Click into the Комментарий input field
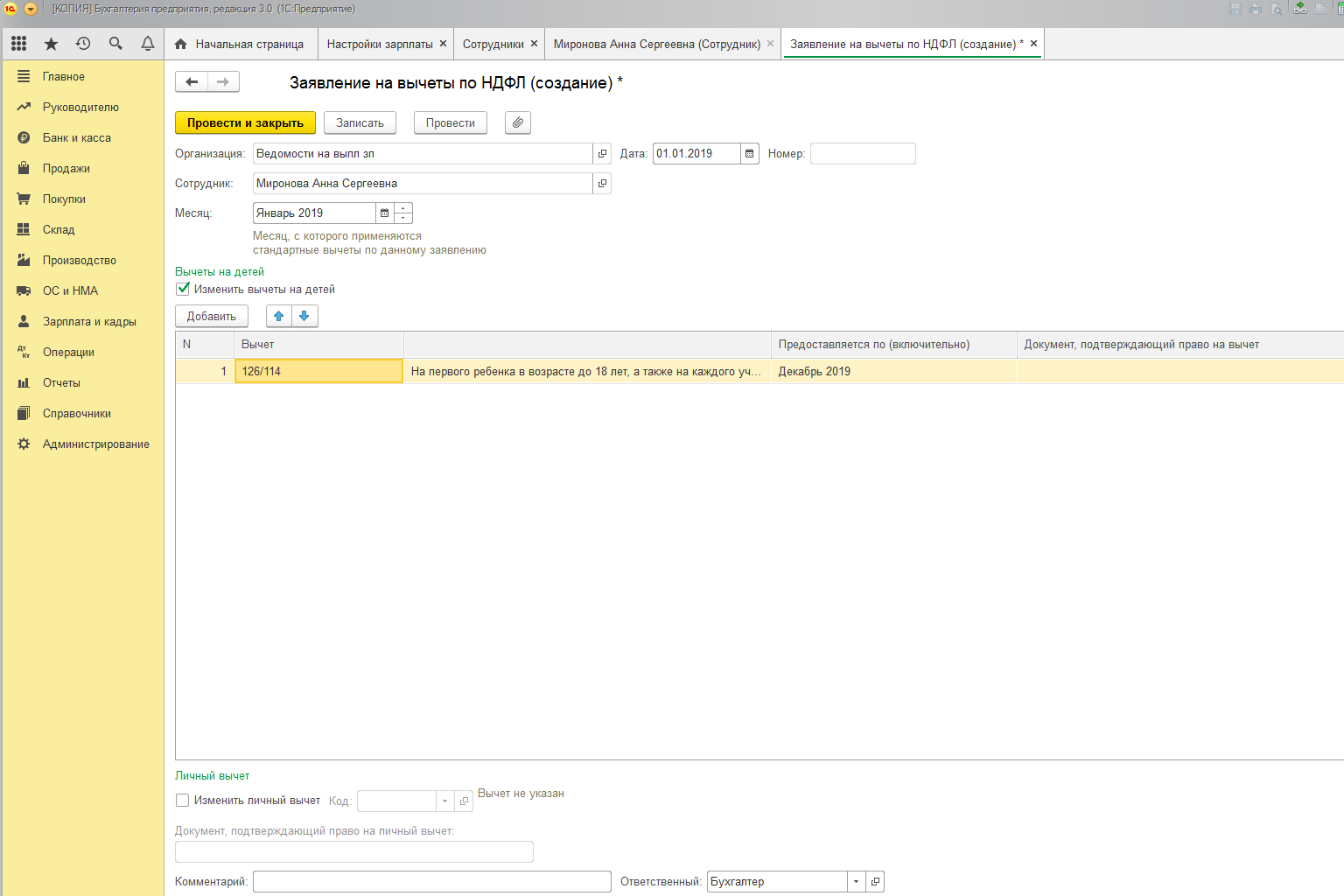 (x=431, y=882)
